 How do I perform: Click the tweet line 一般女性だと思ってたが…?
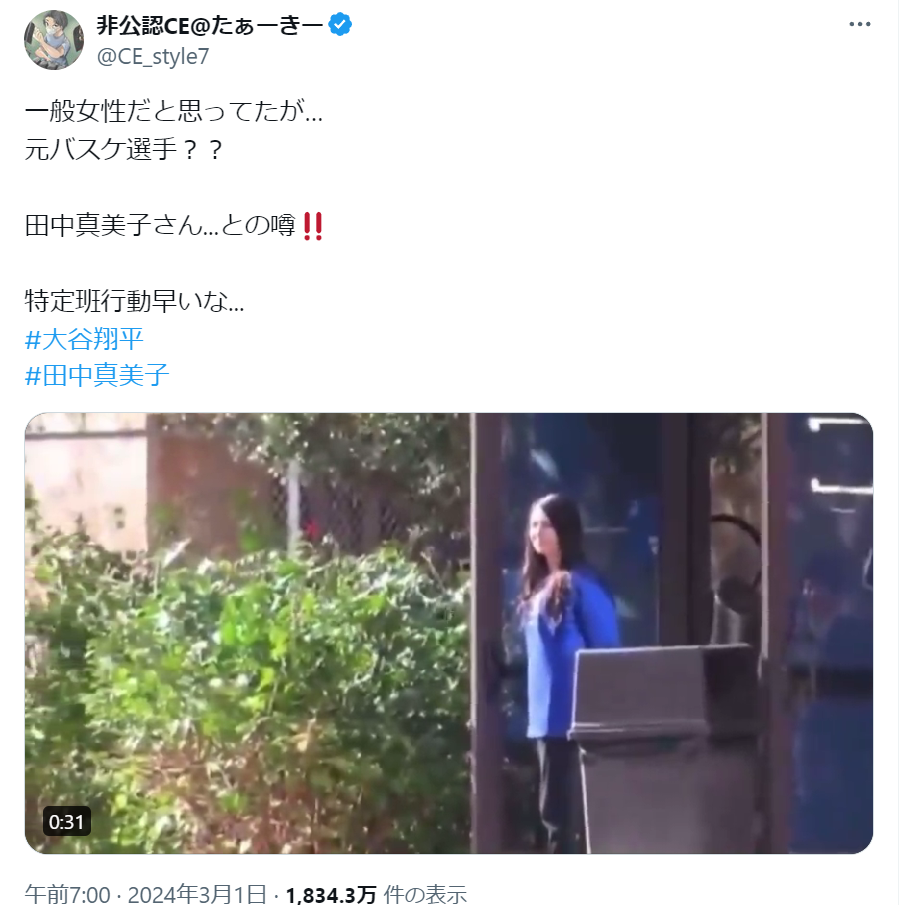[x=174, y=111]
